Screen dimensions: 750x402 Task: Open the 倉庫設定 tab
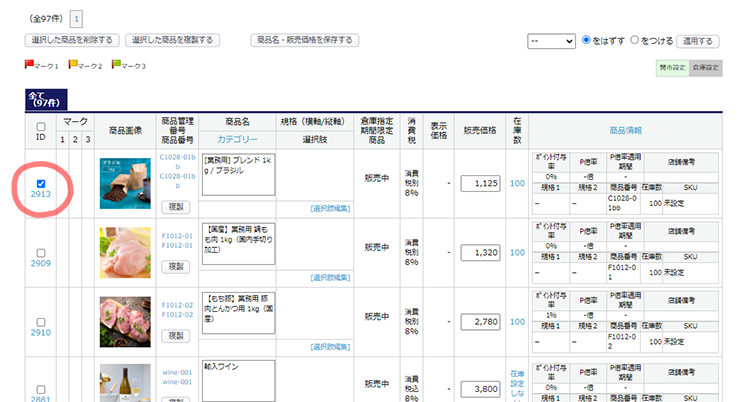(x=706, y=67)
